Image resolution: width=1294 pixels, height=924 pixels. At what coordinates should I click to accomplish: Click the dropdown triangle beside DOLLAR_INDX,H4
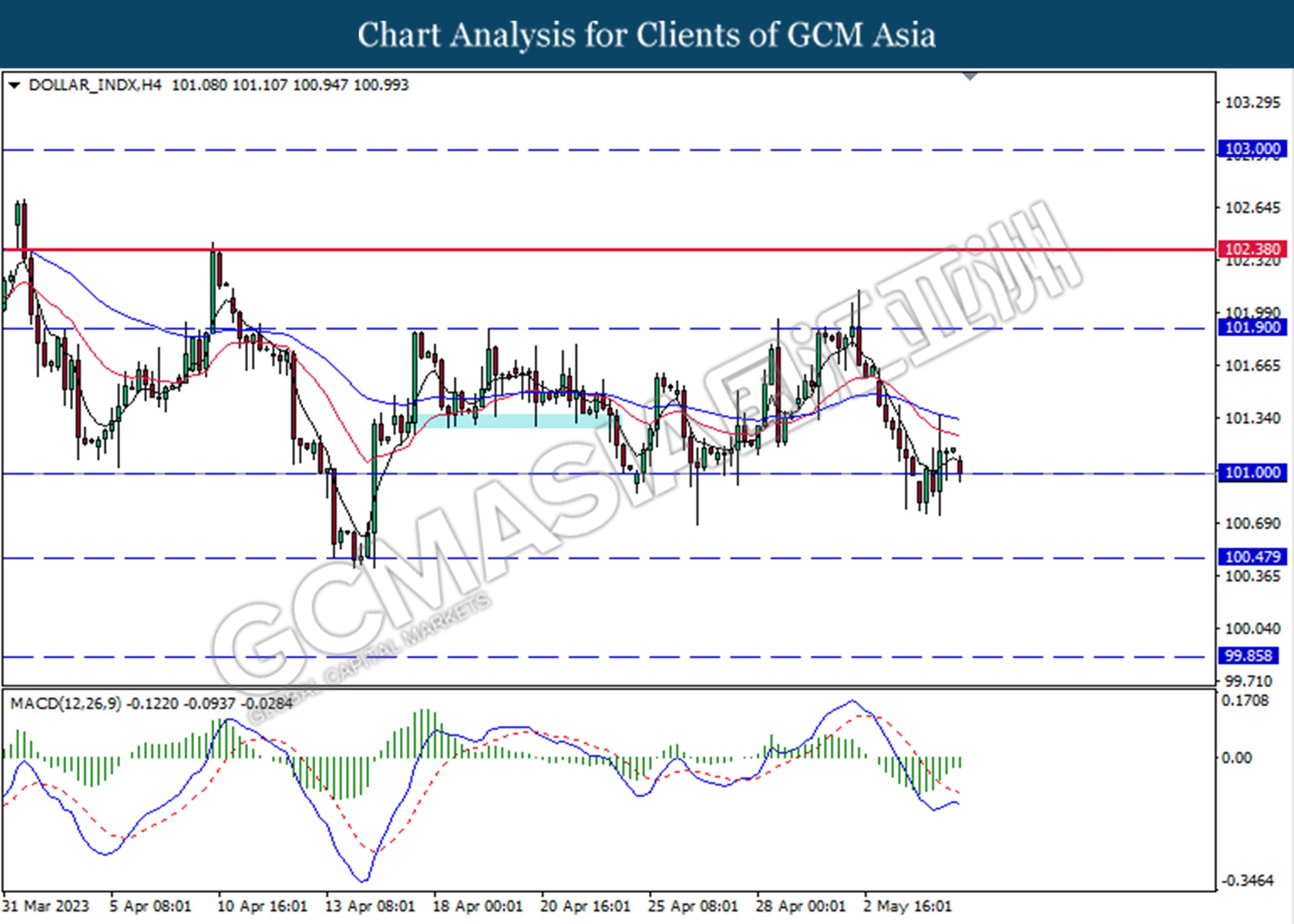coord(15,85)
